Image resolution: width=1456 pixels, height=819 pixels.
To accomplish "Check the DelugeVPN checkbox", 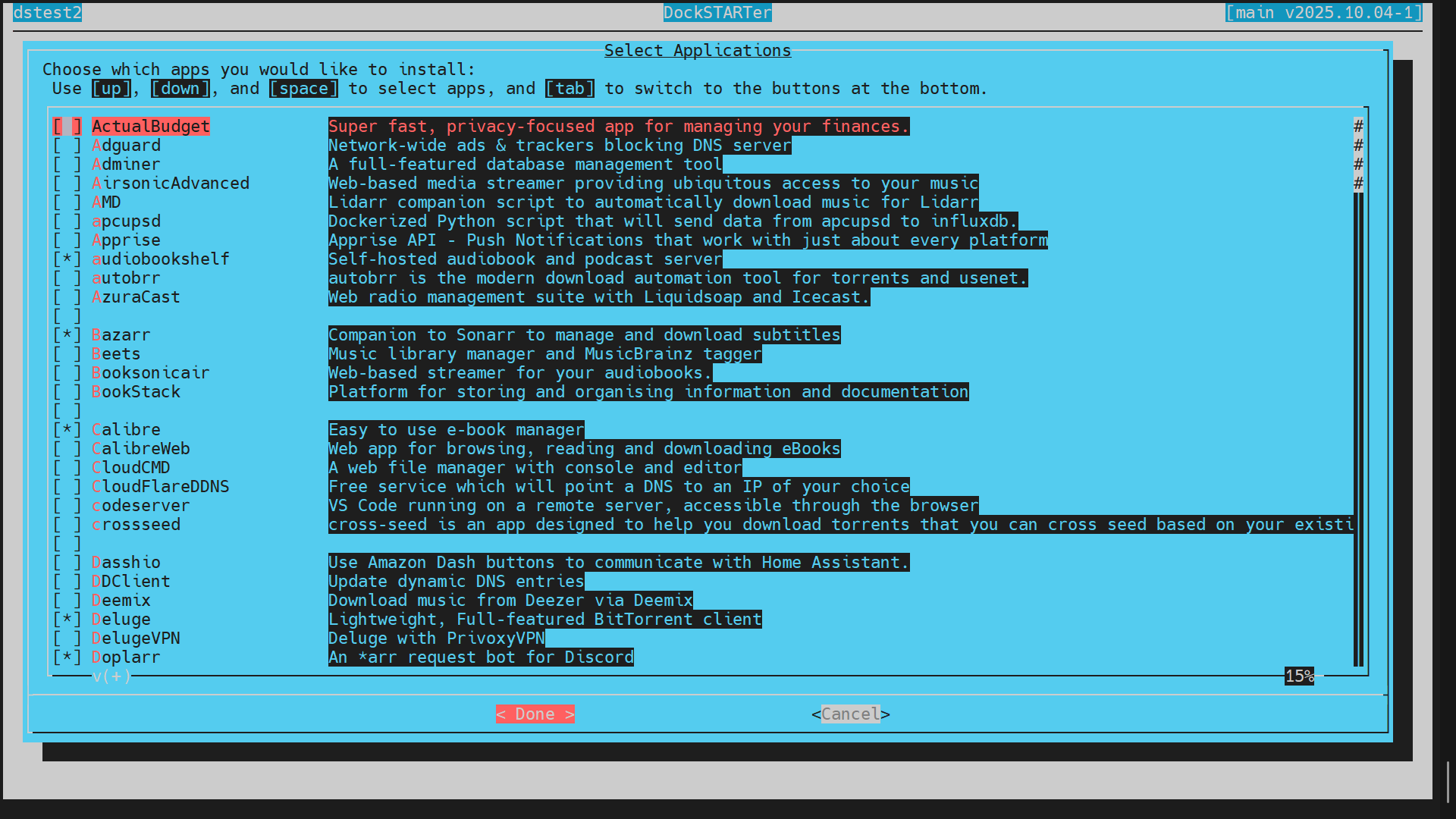I will (x=67, y=639).
